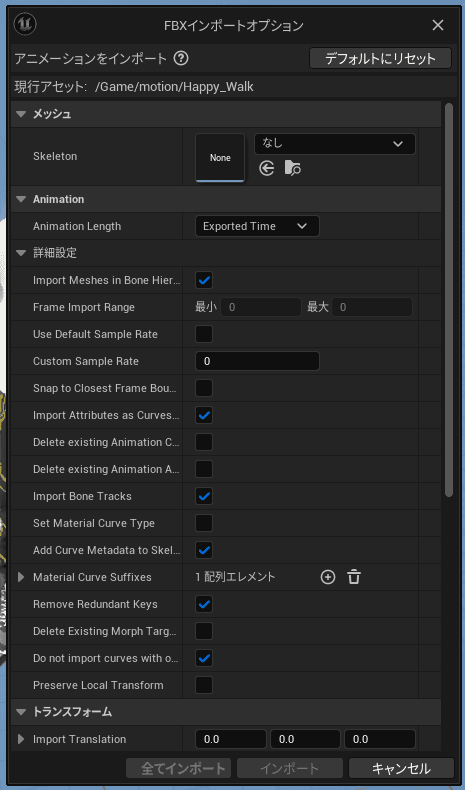The image size is (465, 790).
Task: Click the help question mark icon
Action: [181, 59]
